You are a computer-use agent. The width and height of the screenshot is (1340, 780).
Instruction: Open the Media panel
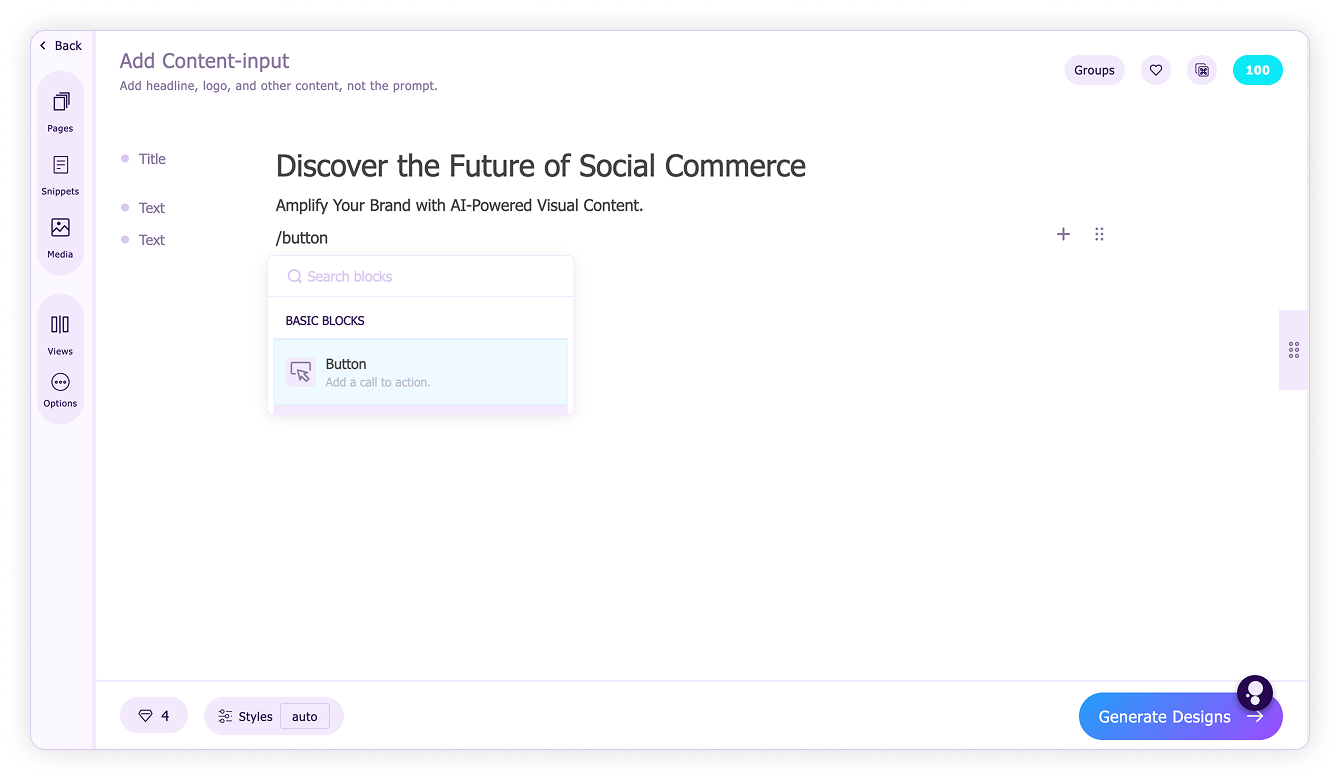coord(60,238)
